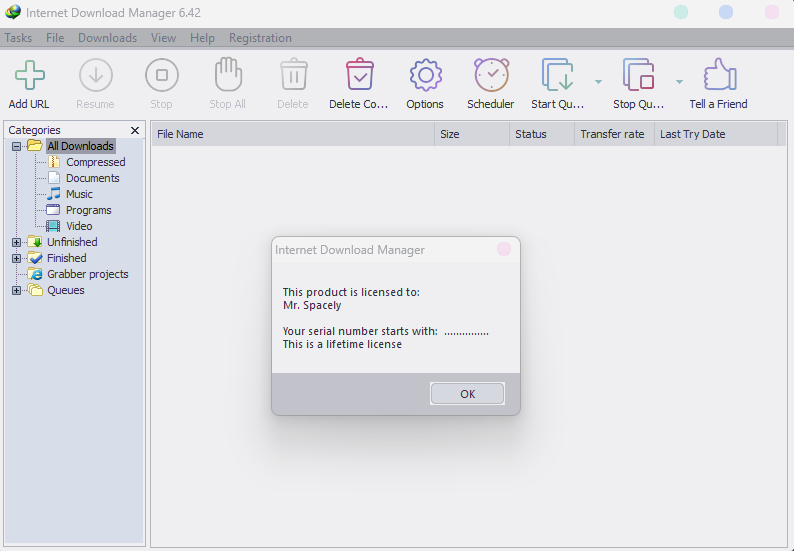Click the IDM app logo in title bar
This screenshot has height=551, width=794.
[x=13, y=12]
